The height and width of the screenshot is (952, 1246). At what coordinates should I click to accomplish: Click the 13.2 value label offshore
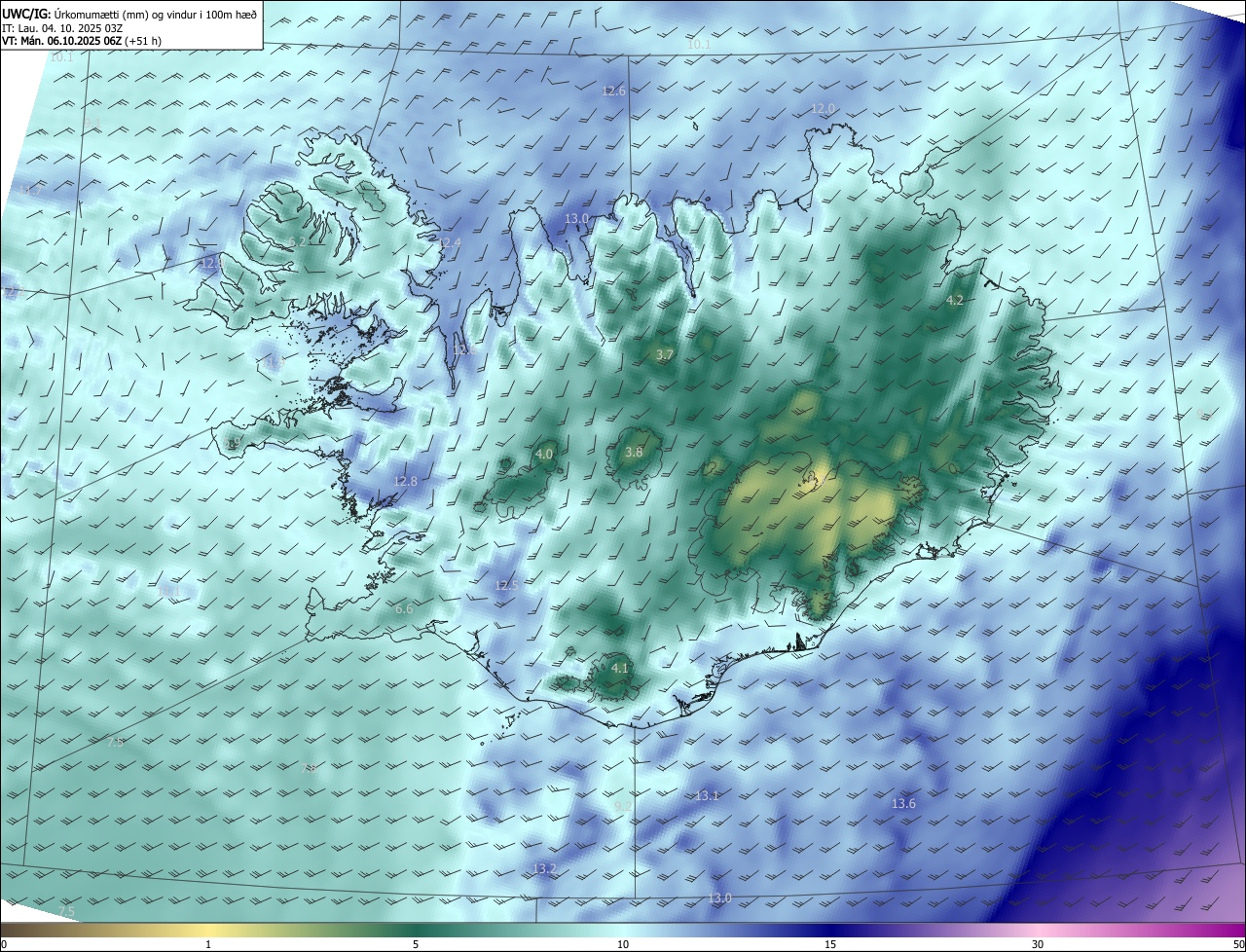pos(544,868)
